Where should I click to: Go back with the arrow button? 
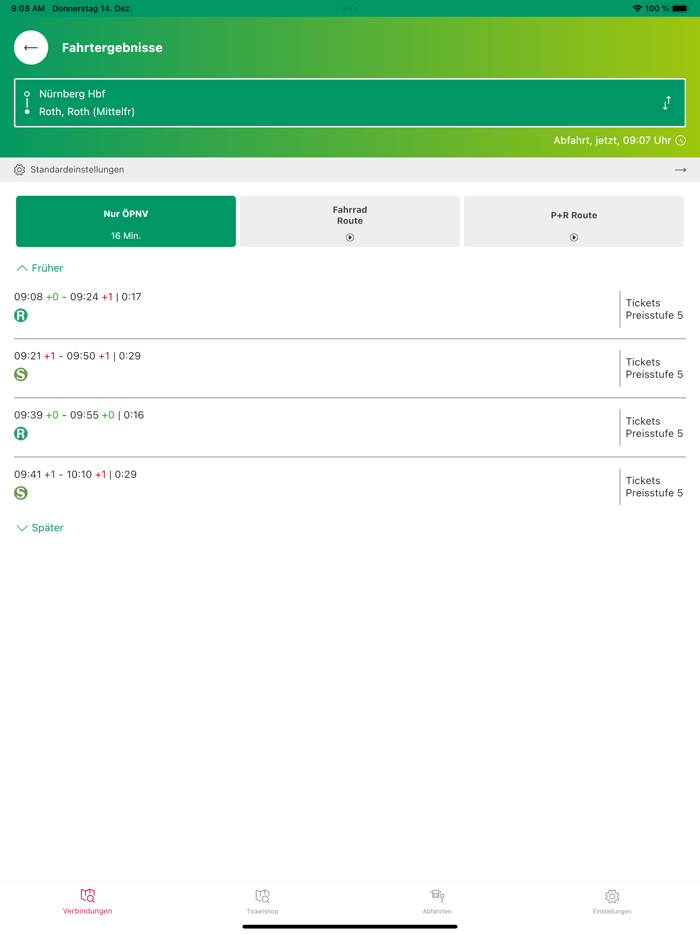tap(31, 48)
